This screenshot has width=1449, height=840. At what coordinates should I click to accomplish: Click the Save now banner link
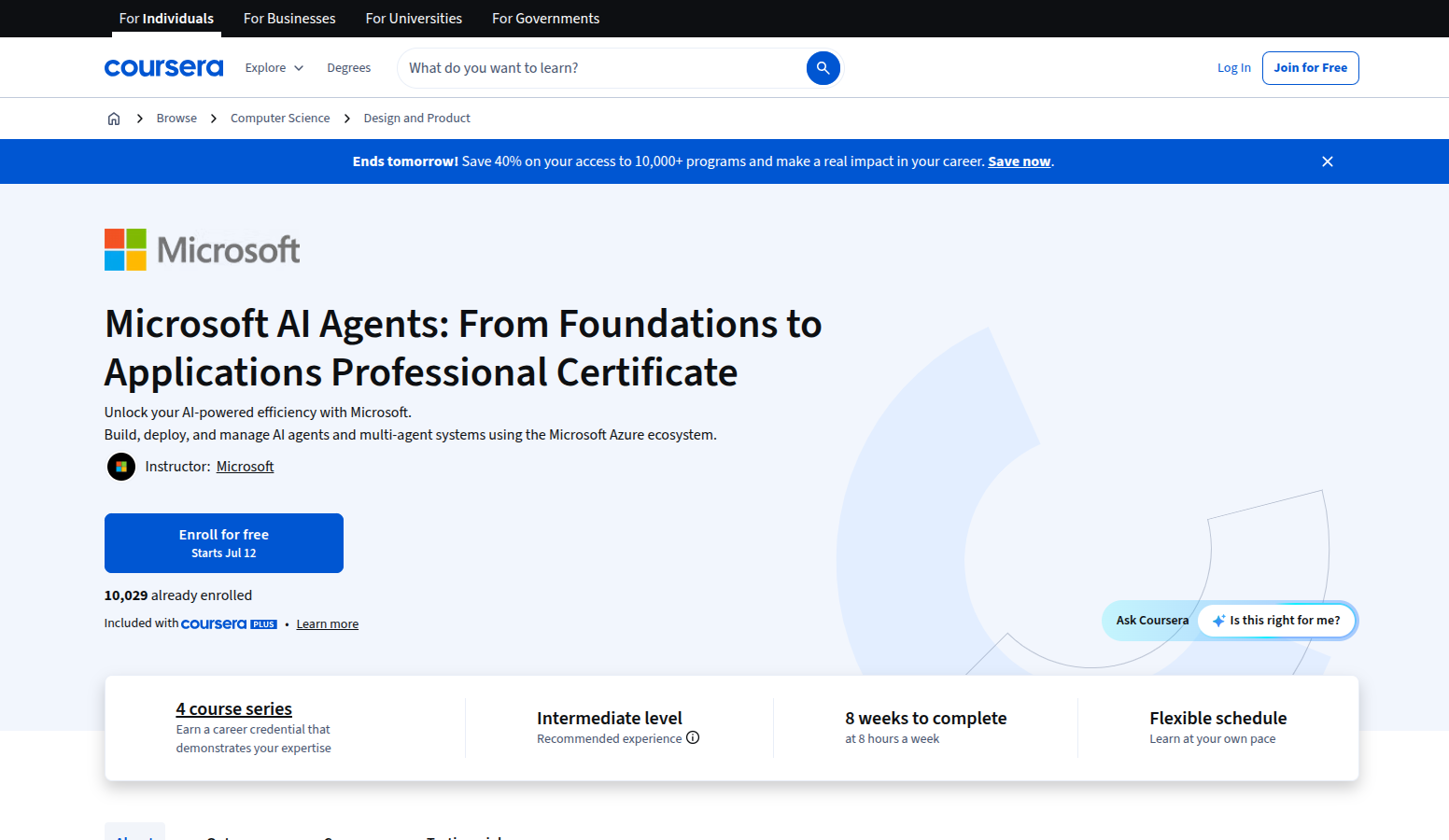1020,161
